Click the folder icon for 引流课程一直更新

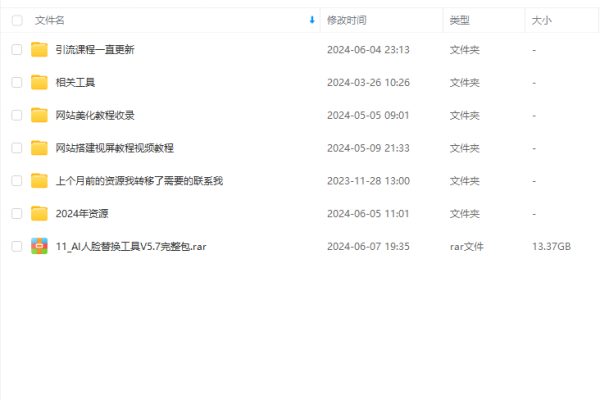[x=39, y=49]
